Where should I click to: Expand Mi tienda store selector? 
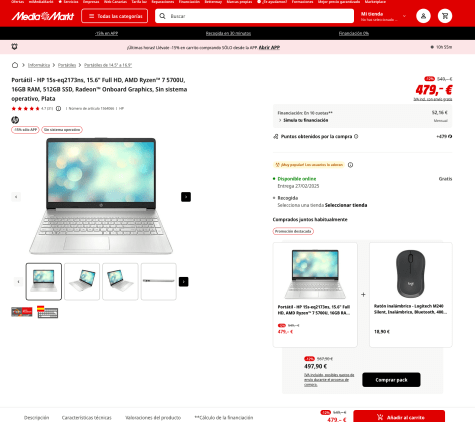pyautogui.click(x=384, y=16)
